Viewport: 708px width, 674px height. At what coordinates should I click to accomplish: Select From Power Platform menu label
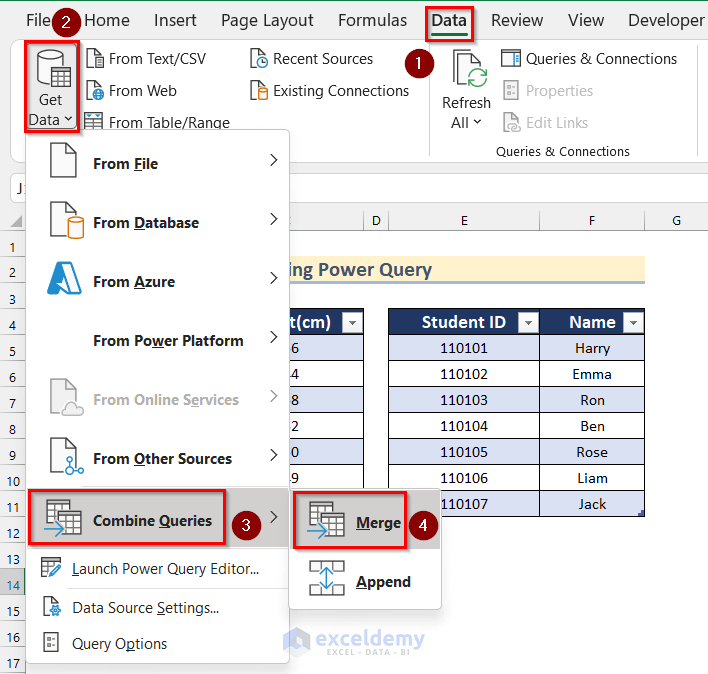[168, 341]
